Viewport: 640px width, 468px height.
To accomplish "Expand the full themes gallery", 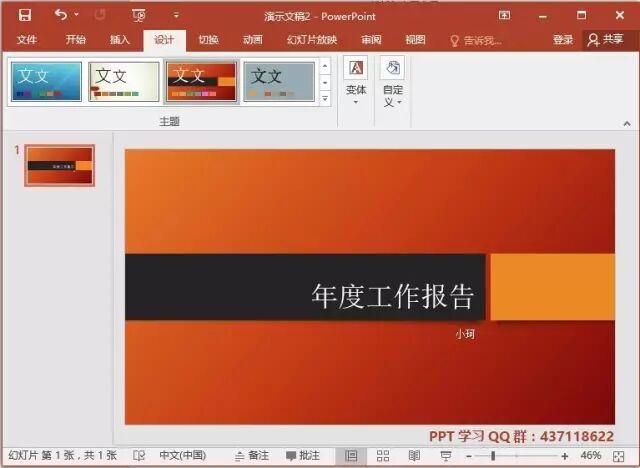I will tap(325, 98).
